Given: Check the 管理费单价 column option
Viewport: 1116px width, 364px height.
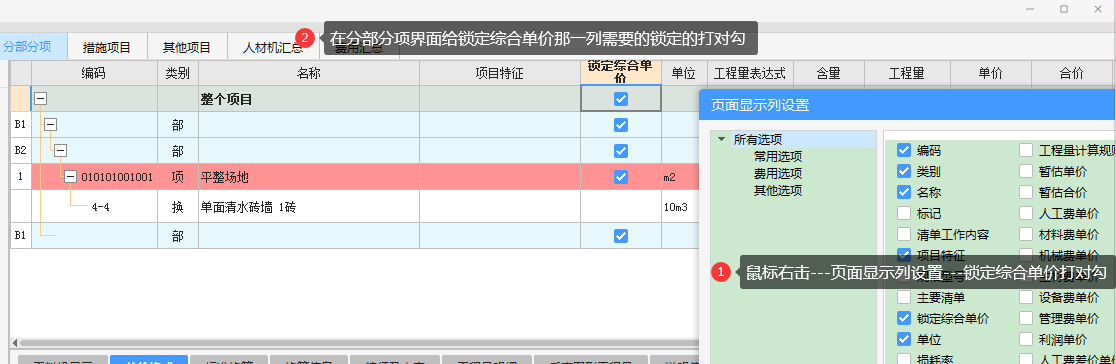Looking at the screenshot, I should click(x=1026, y=318).
